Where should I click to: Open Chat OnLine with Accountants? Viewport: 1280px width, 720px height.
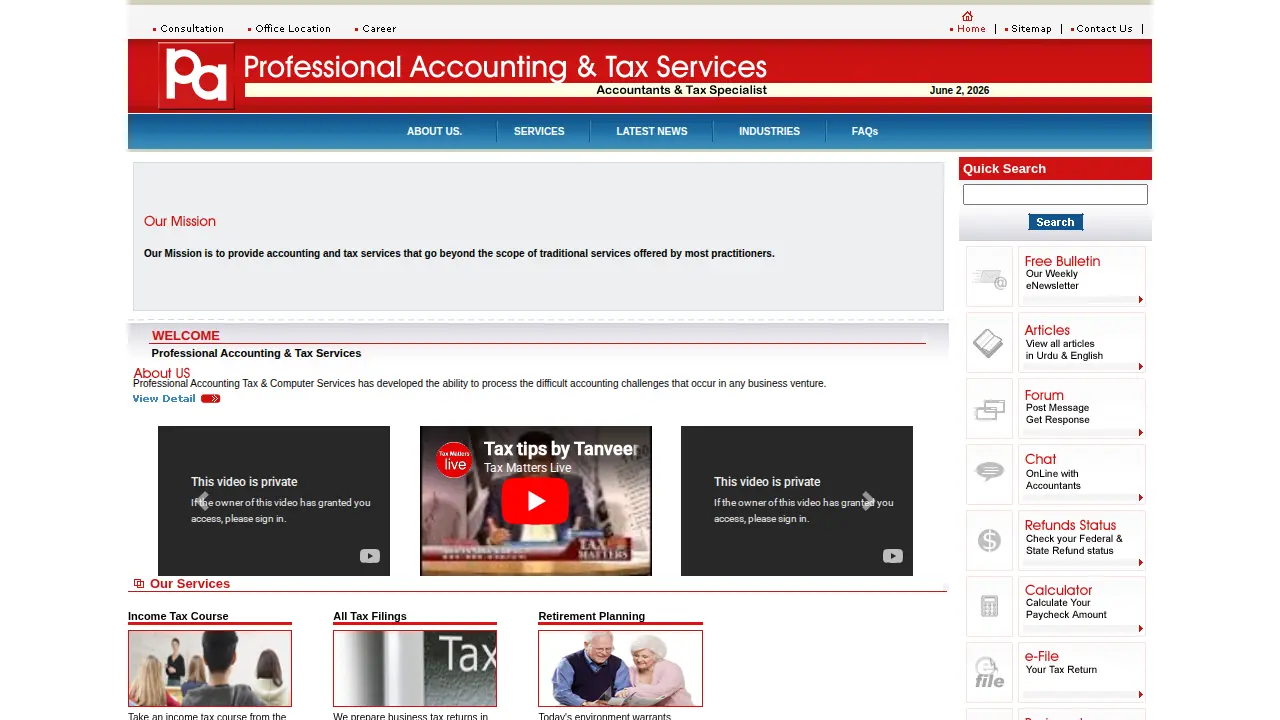pos(1081,474)
